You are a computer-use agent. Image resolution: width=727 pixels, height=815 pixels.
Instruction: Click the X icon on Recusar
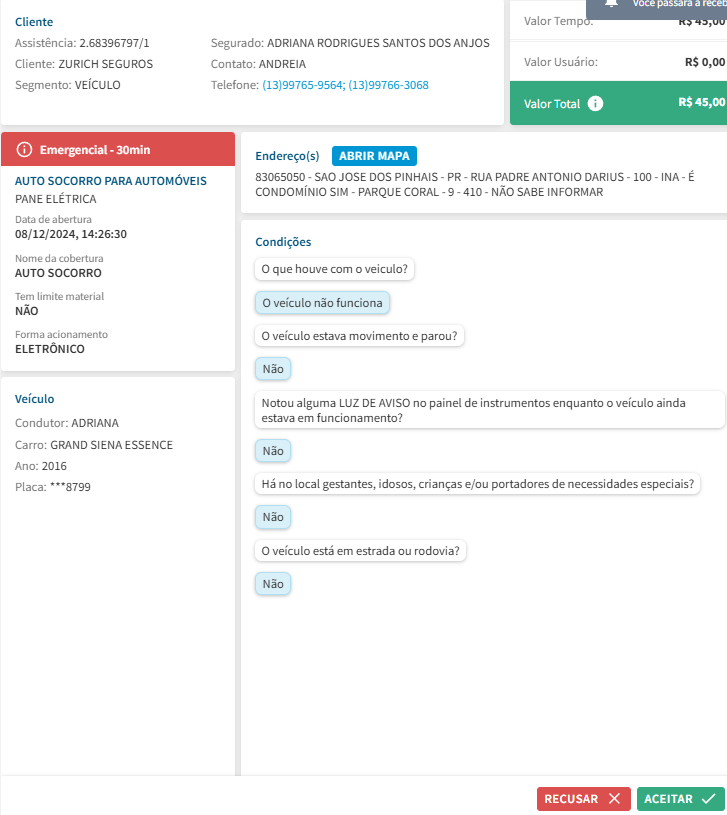pos(614,798)
